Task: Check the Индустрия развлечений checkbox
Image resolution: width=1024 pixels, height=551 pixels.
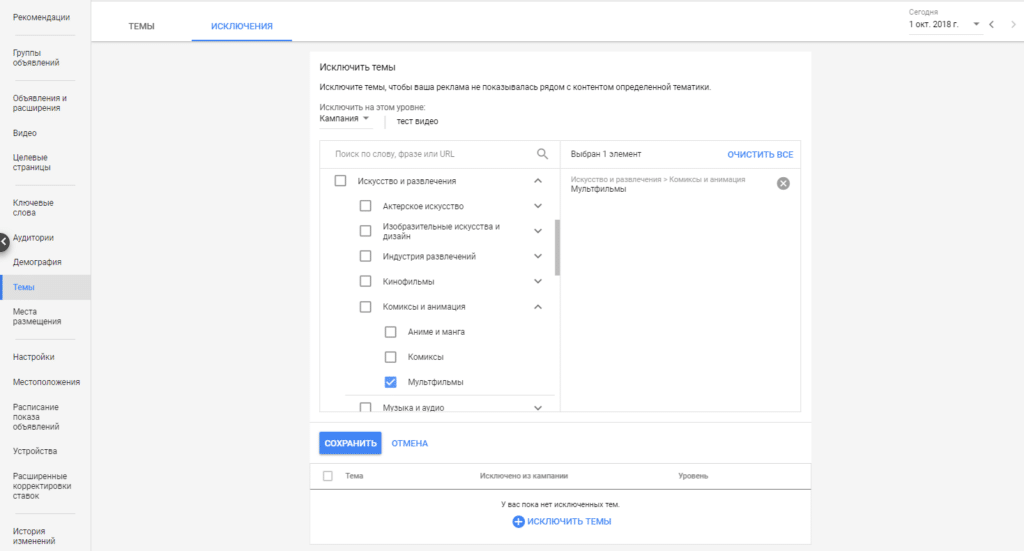Action: pyautogui.click(x=365, y=257)
